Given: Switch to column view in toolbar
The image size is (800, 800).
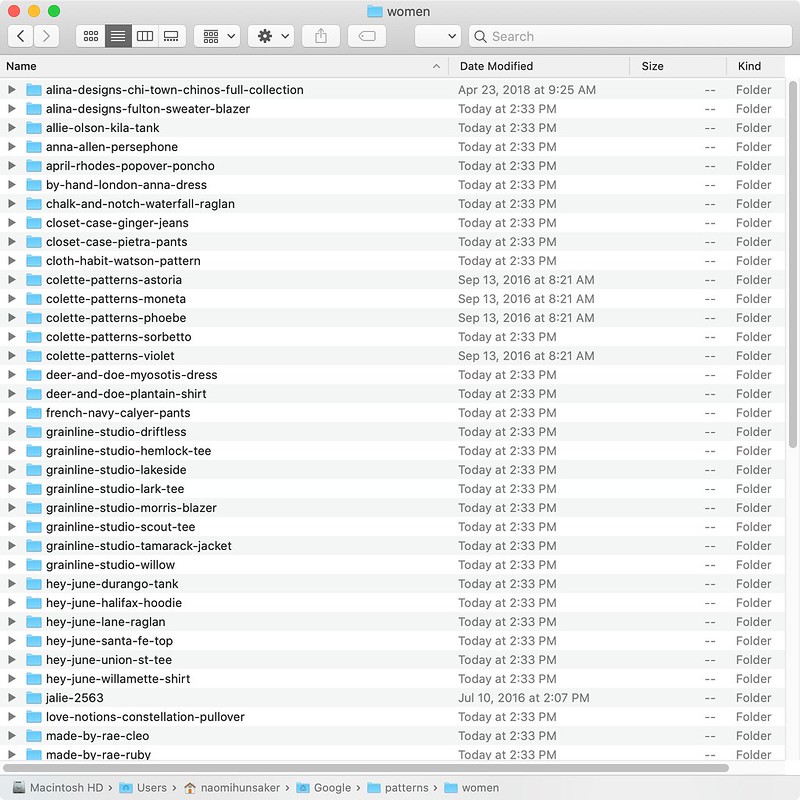Looking at the screenshot, I should [x=145, y=36].
